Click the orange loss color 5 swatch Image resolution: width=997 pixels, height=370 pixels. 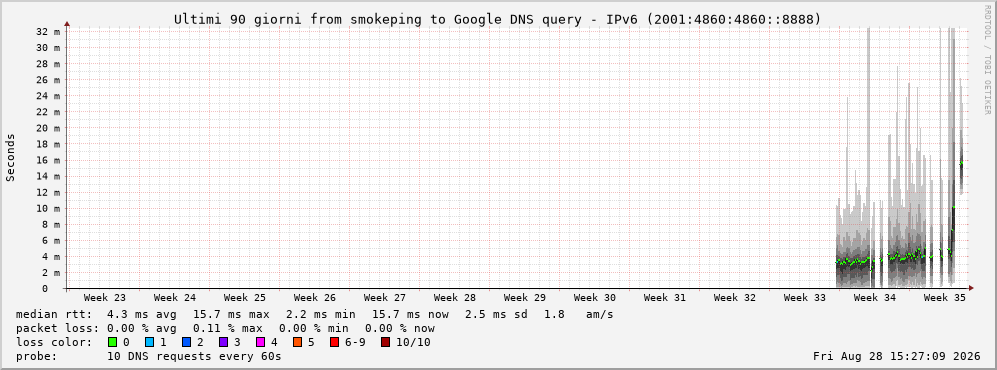point(298,343)
